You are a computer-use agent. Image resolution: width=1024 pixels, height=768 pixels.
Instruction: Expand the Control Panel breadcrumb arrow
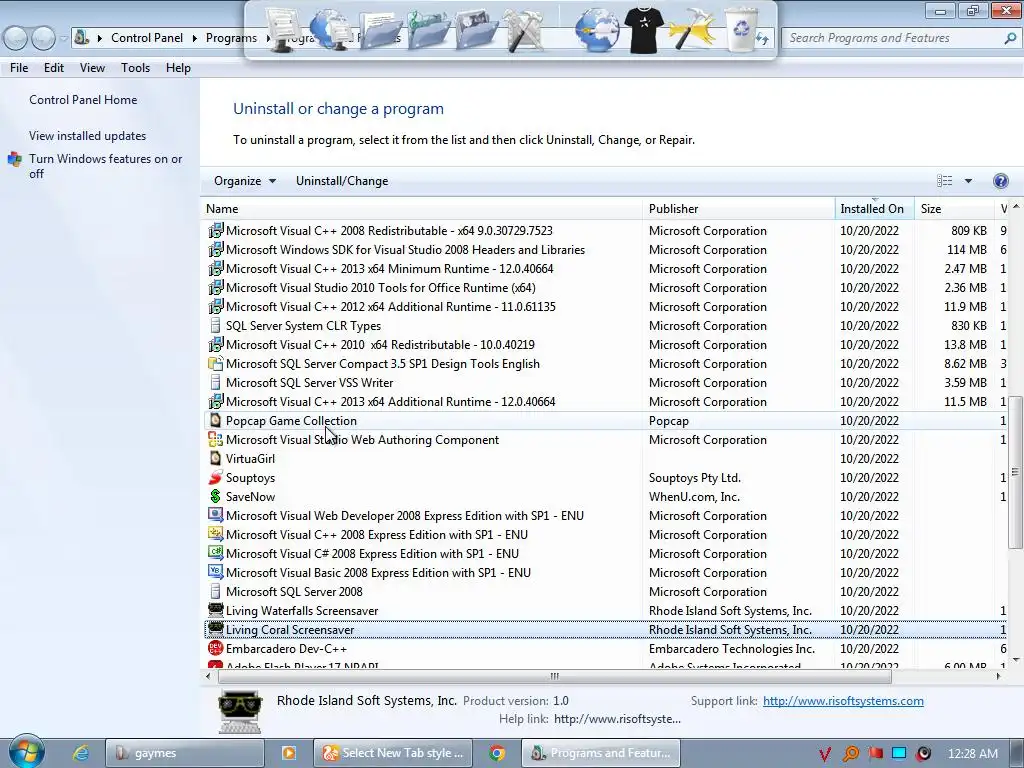tap(195, 38)
